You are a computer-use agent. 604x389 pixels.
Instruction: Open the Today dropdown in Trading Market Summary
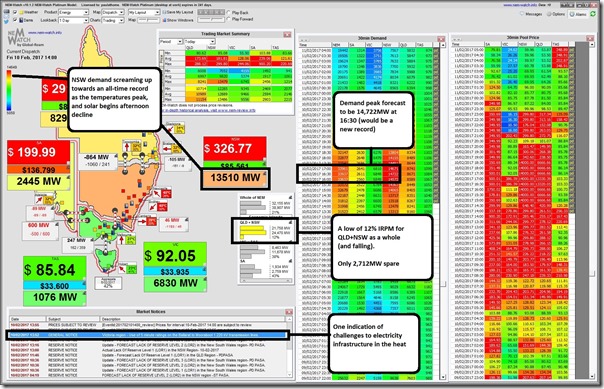click(200, 42)
